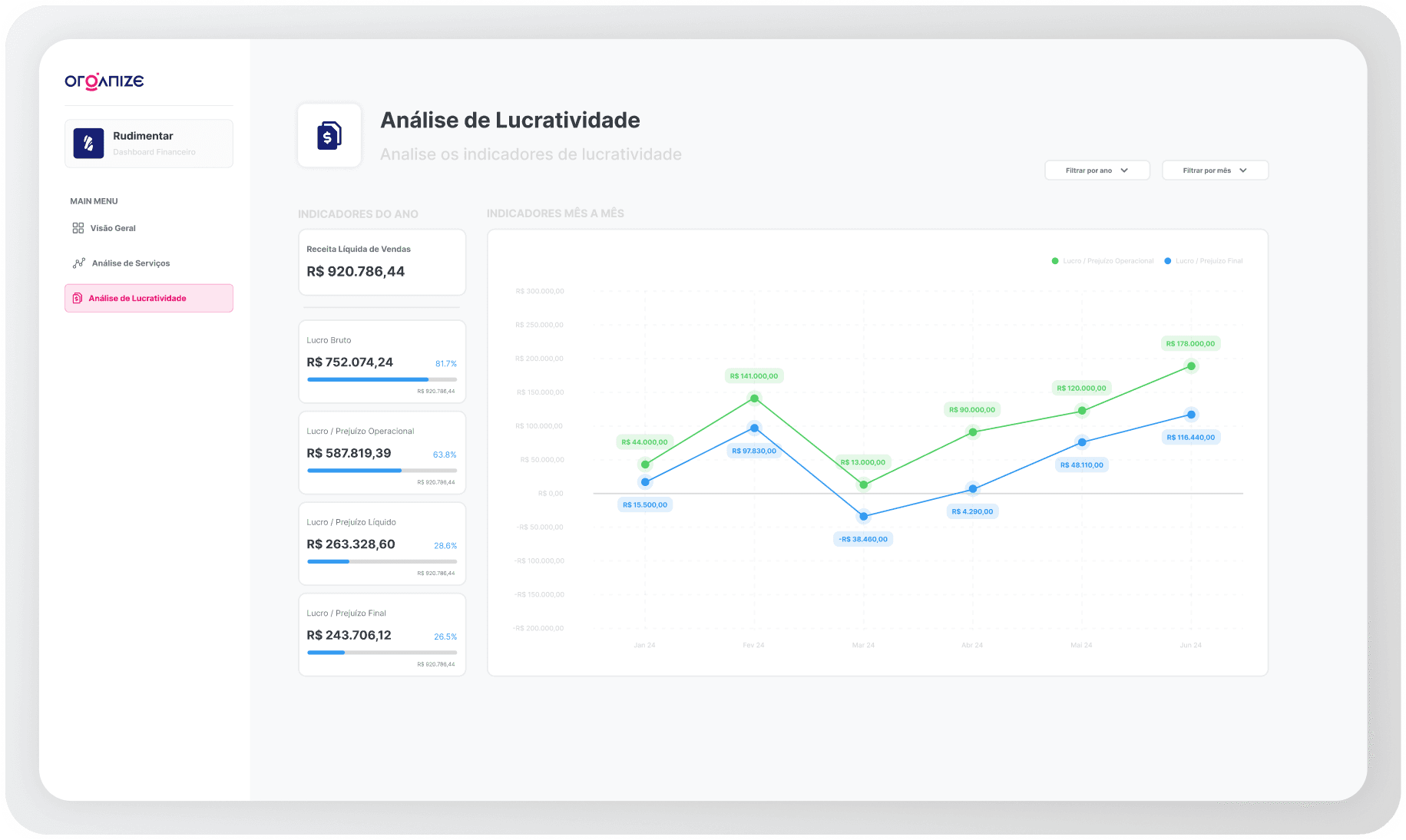Click the -R$ 38.460,00 data label
The width and height of the screenshot is (1406, 840).
coord(863,539)
